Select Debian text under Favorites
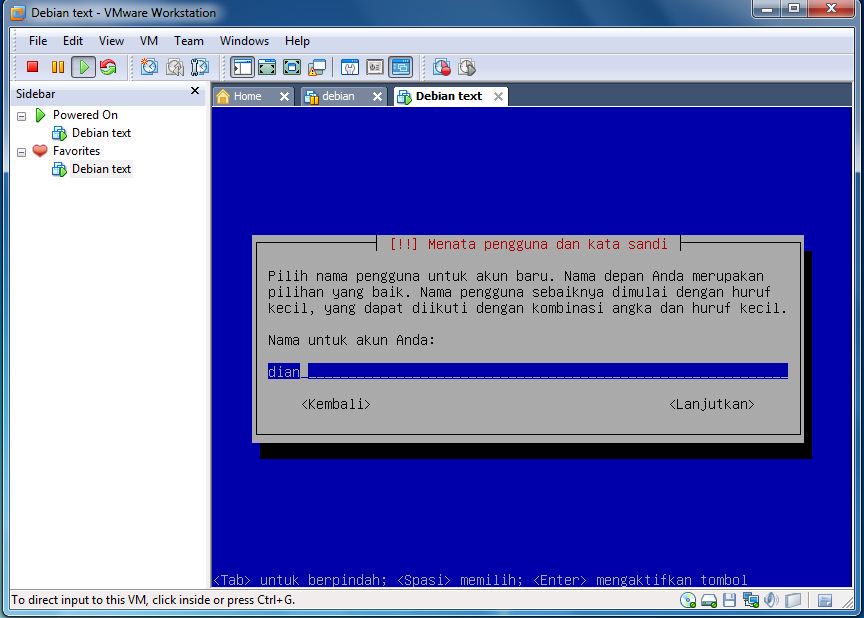 (101, 169)
